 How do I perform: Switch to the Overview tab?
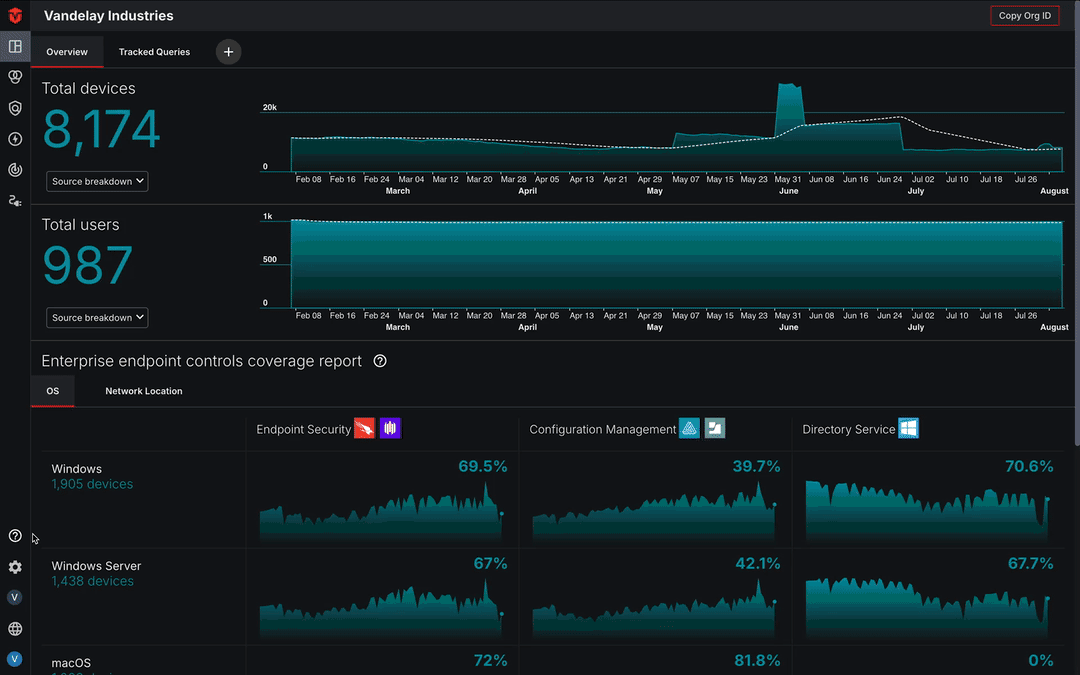pos(67,52)
